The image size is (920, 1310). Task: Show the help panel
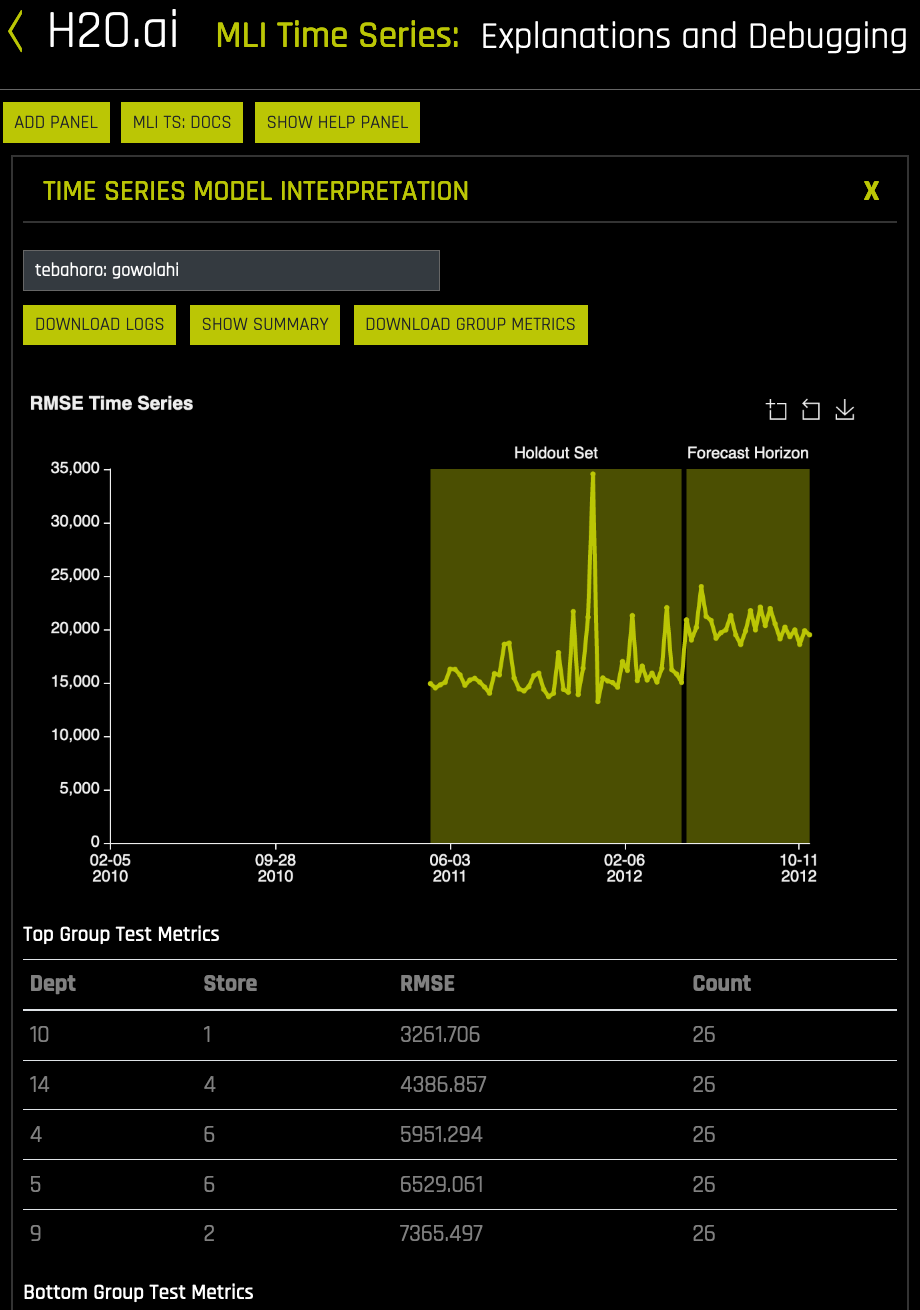[x=337, y=121]
